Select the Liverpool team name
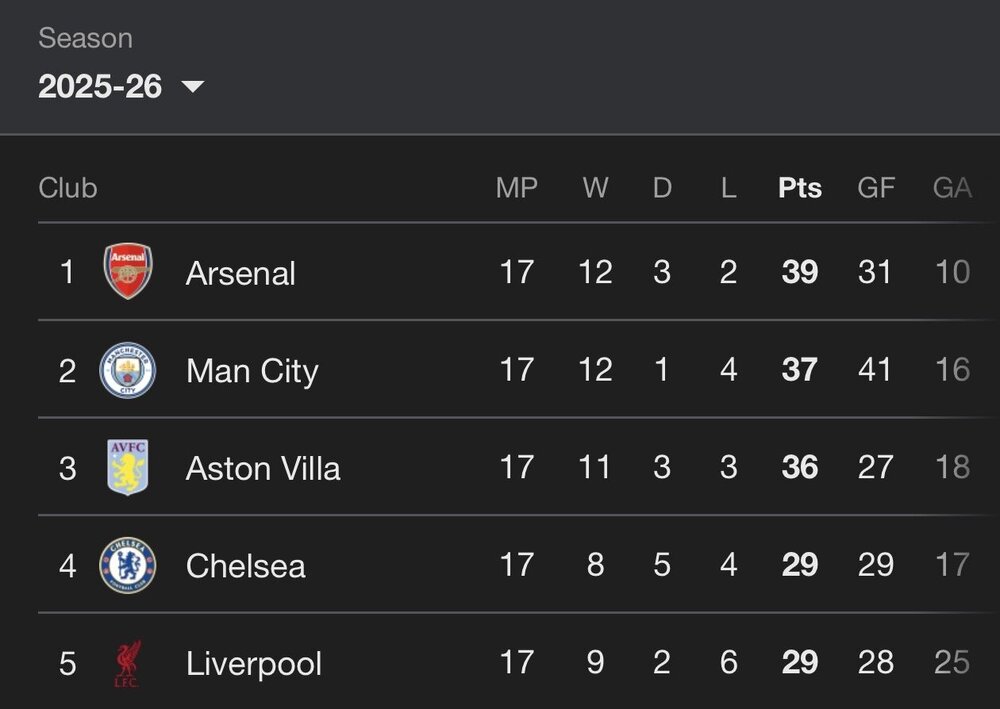Screen dimensions: 1000x709 254,664
